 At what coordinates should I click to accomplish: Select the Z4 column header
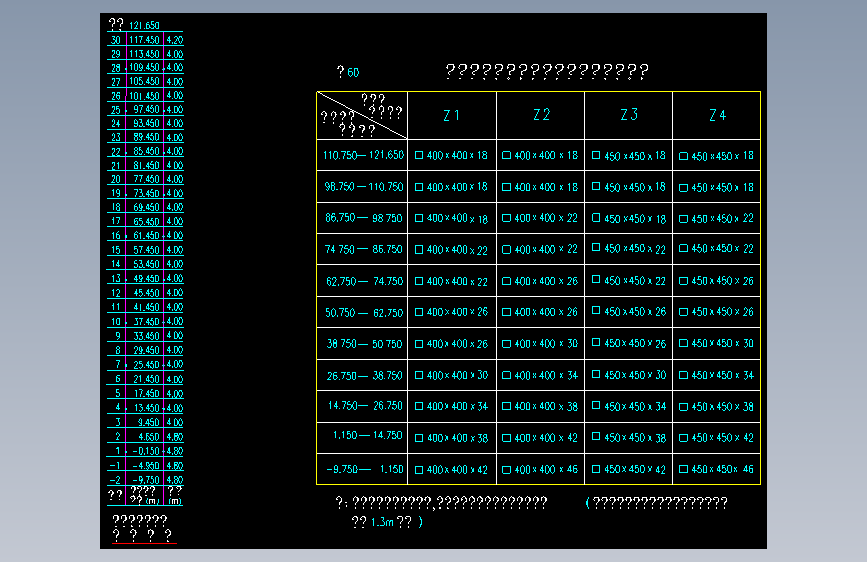(717, 115)
